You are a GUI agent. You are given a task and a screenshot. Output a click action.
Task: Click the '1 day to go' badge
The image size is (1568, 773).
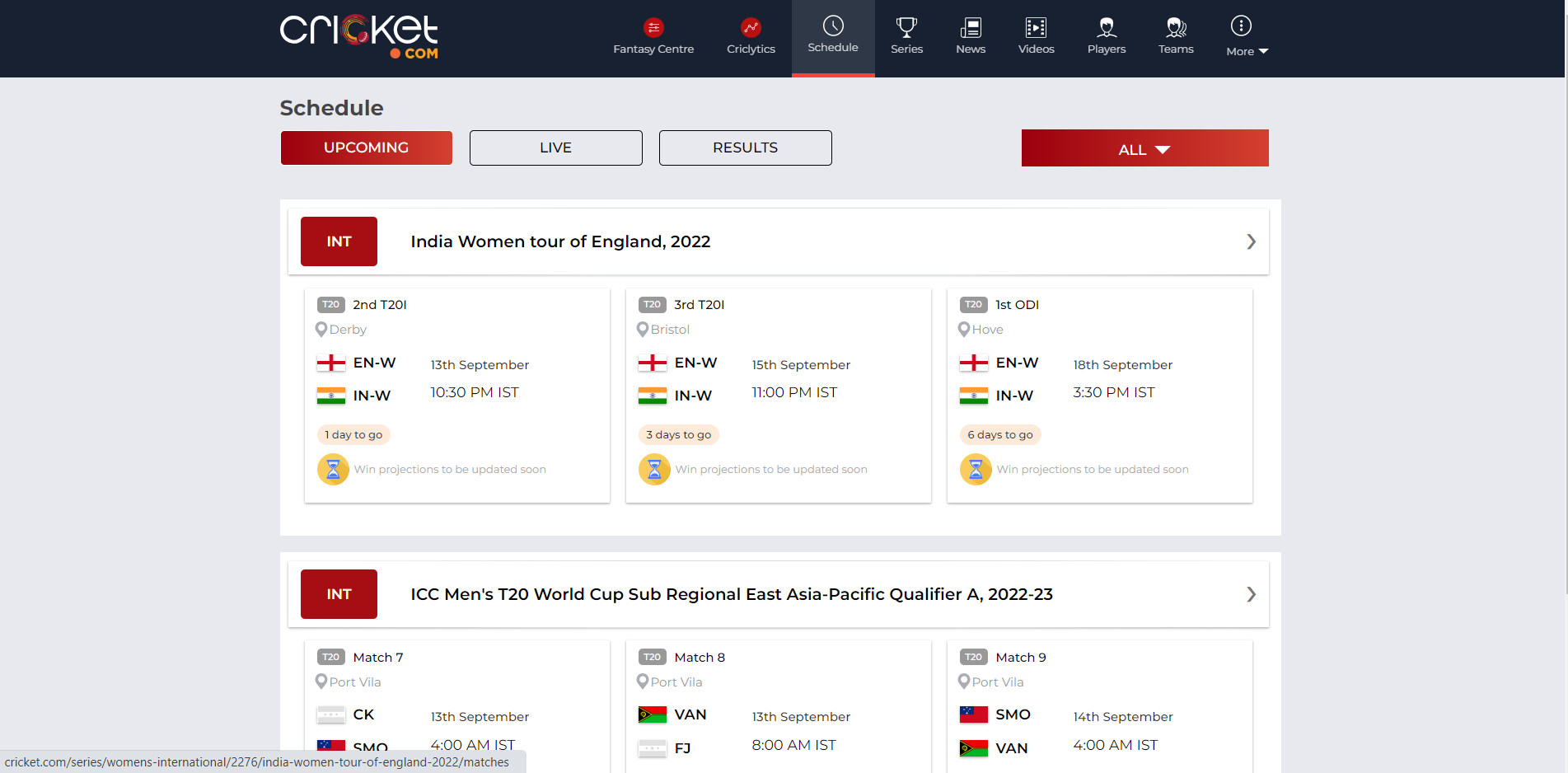[x=353, y=435]
